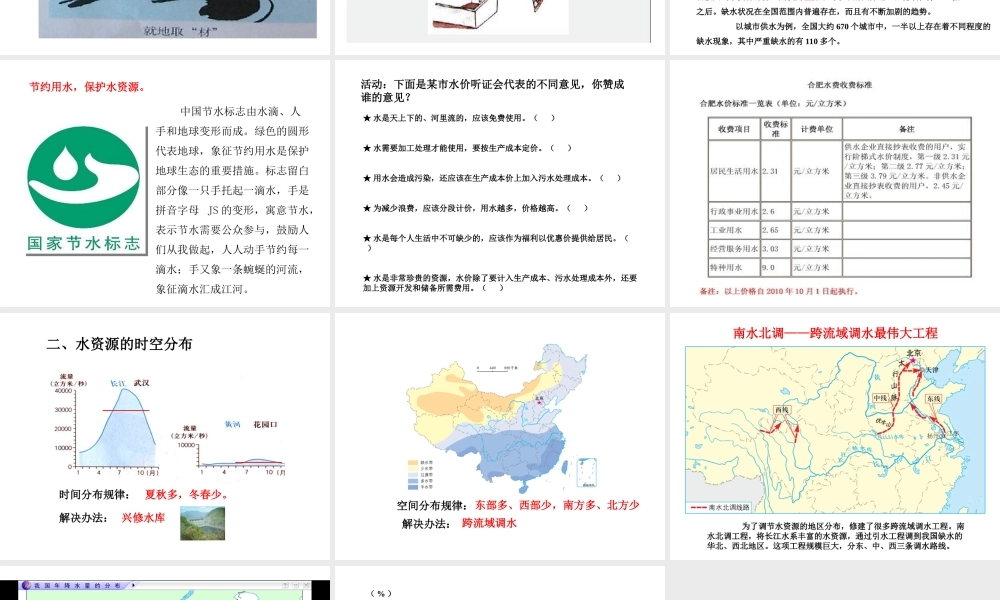Click the statement 用水会造成污染
This screenshot has width=1000, height=600.
[492, 178]
